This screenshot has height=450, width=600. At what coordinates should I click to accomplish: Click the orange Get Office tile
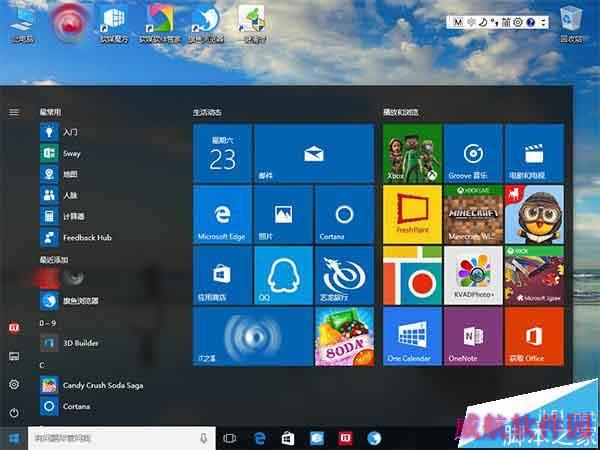(x=535, y=336)
